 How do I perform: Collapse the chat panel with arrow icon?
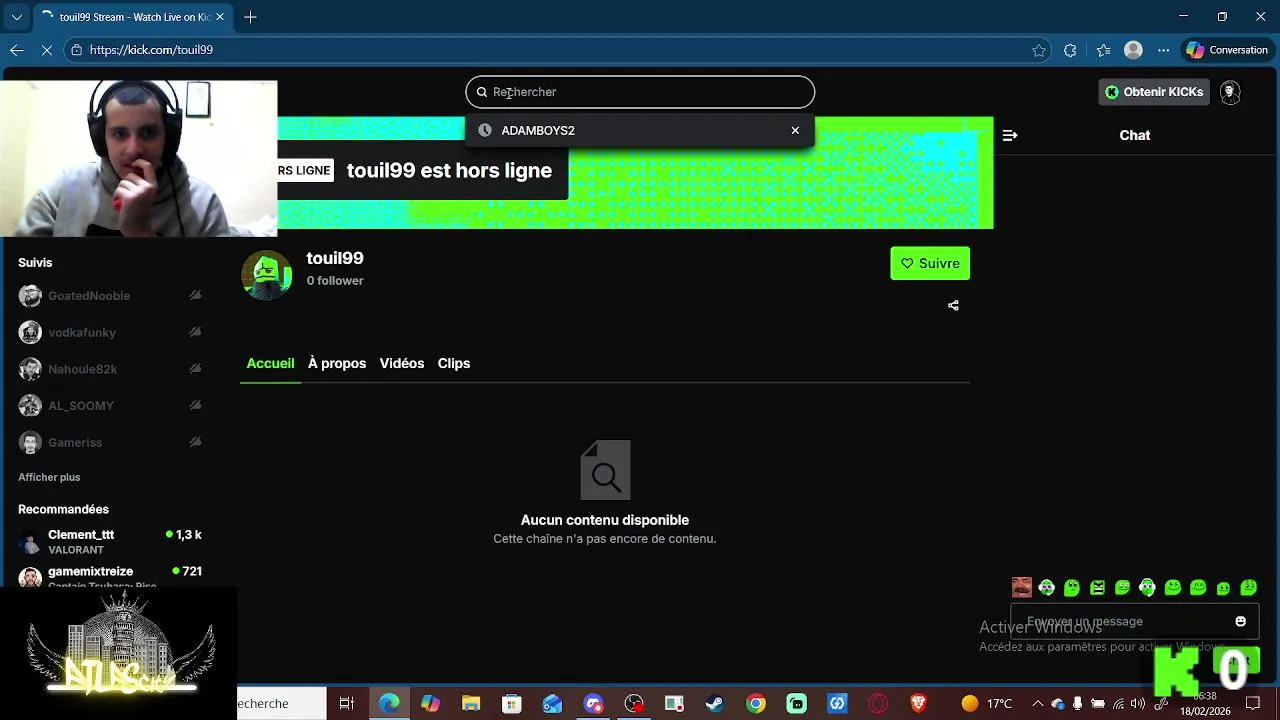[x=1010, y=135]
